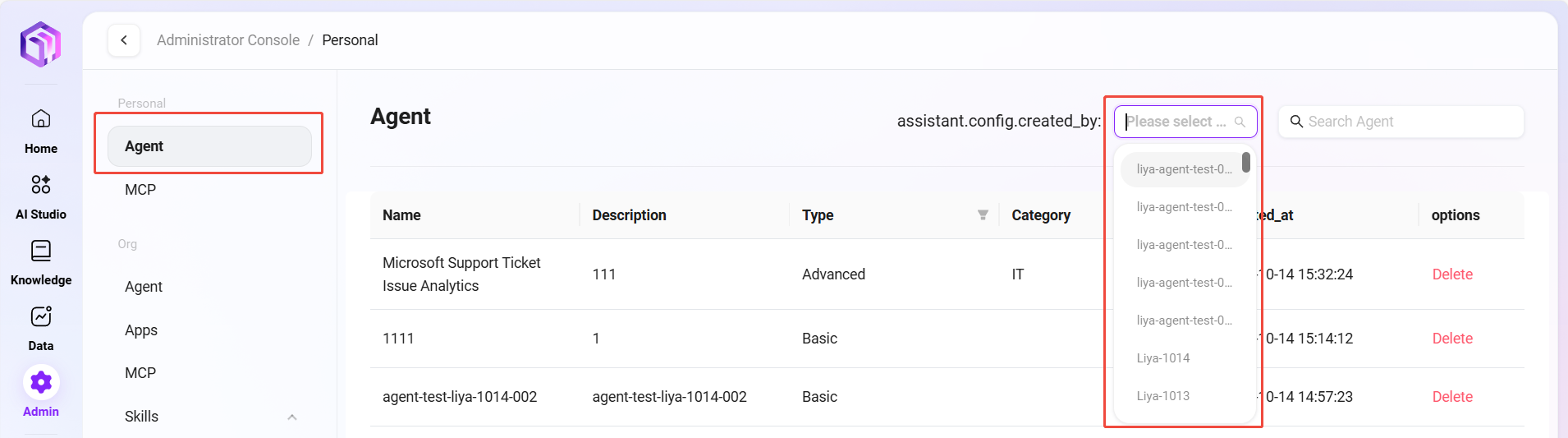Select Liya-1013 from dropdown list

(1163, 396)
